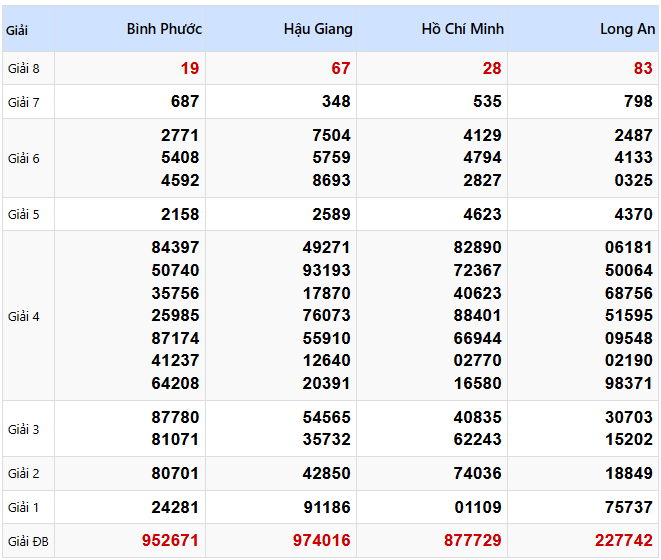Click the Bình Phước column header
The image size is (661, 560).
(164, 29)
